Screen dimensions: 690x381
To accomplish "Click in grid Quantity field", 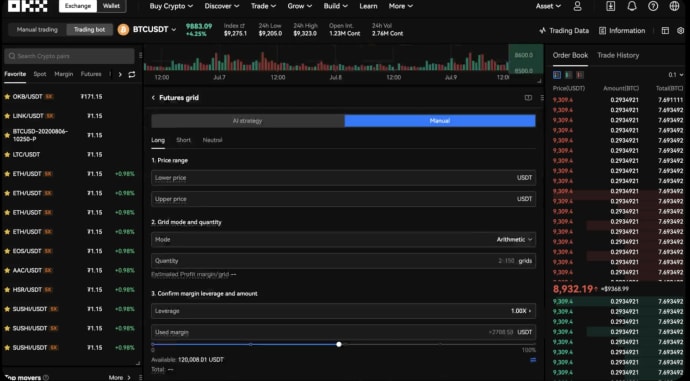I will click(x=343, y=260).
